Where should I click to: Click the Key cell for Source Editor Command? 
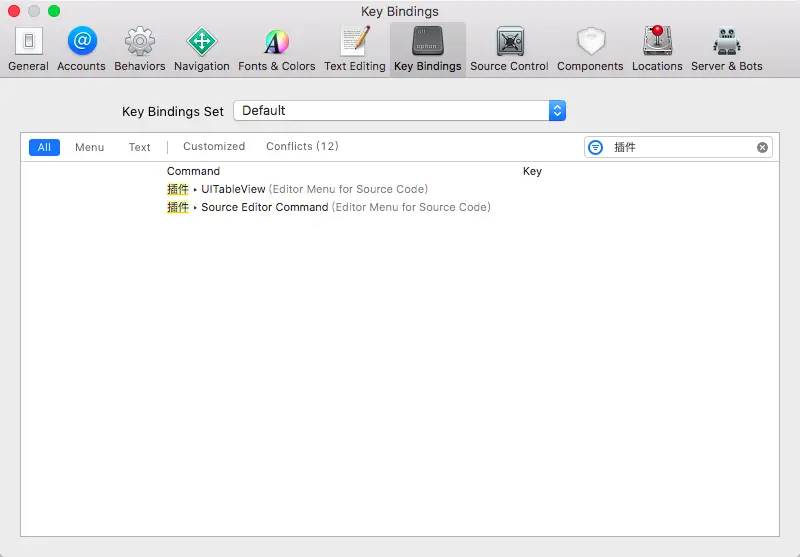pyautogui.click(x=650, y=207)
